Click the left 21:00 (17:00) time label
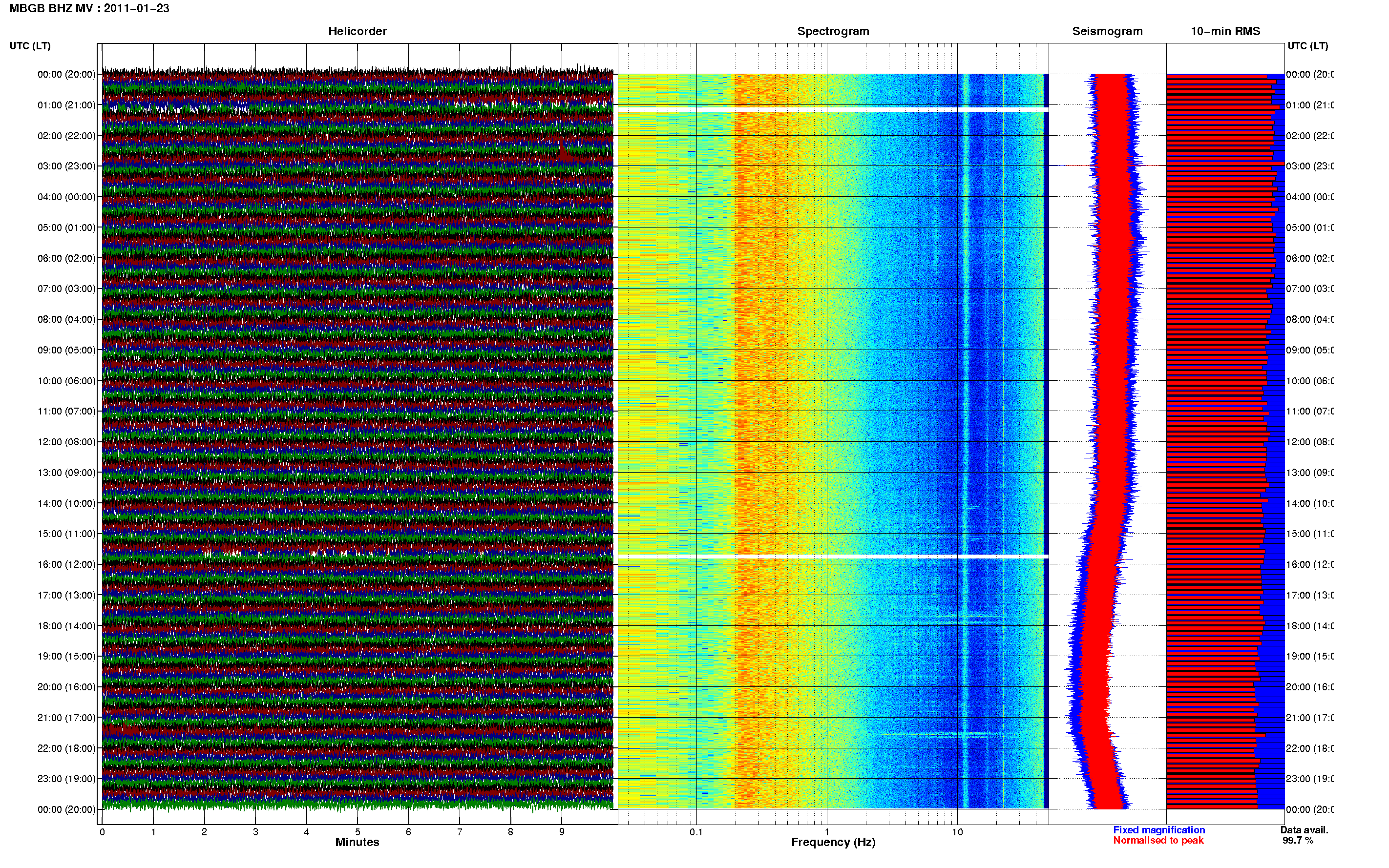 coord(66,718)
